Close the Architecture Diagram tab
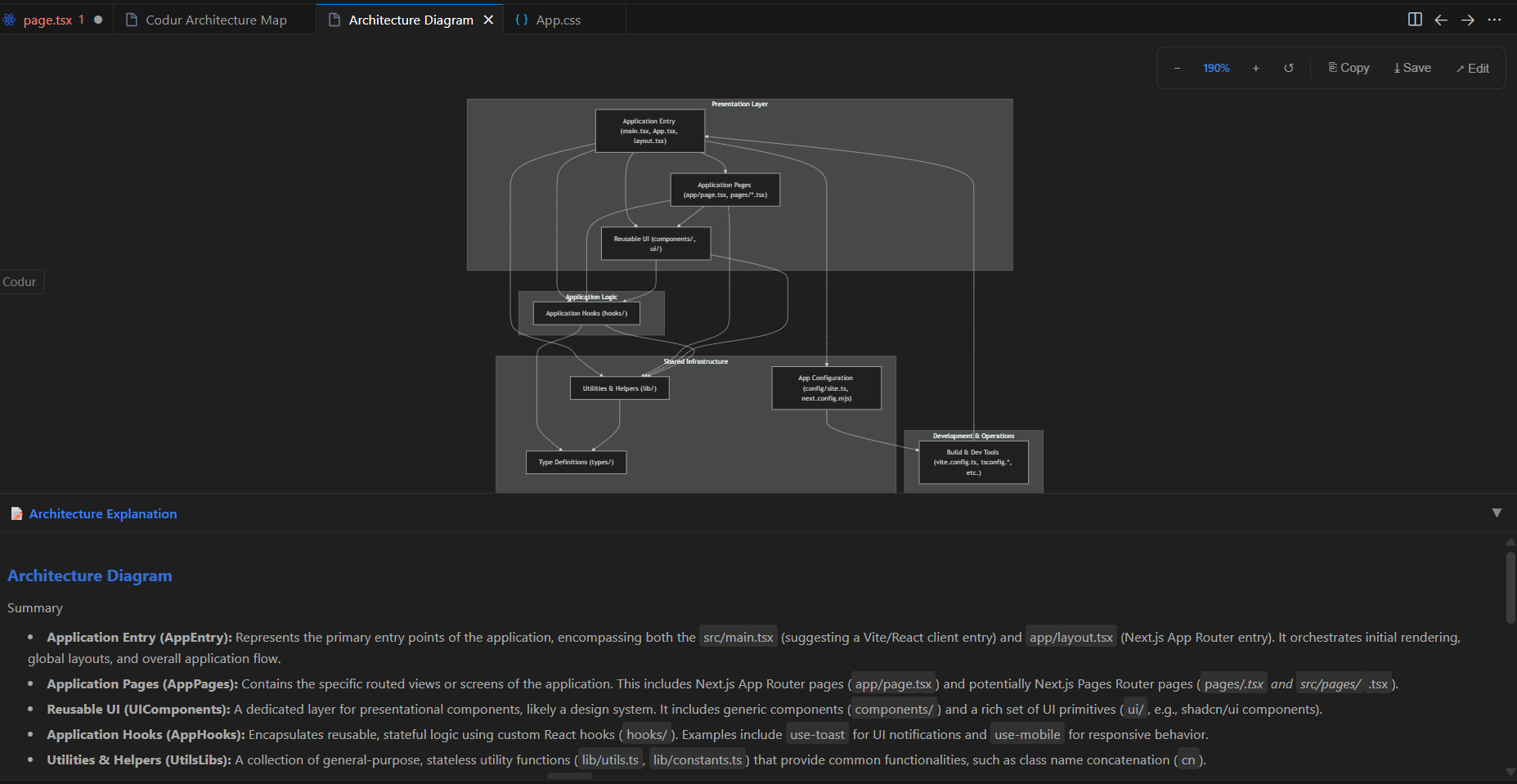The height and width of the screenshot is (784, 1517). pos(488,19)
